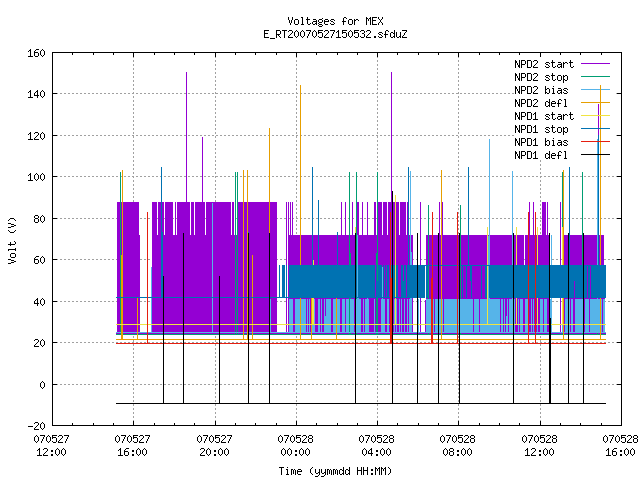The width and height of the screenshot is (640, 480).
Task: Click the NPD2 stop green legend line
Action: [x=595, y=77]
